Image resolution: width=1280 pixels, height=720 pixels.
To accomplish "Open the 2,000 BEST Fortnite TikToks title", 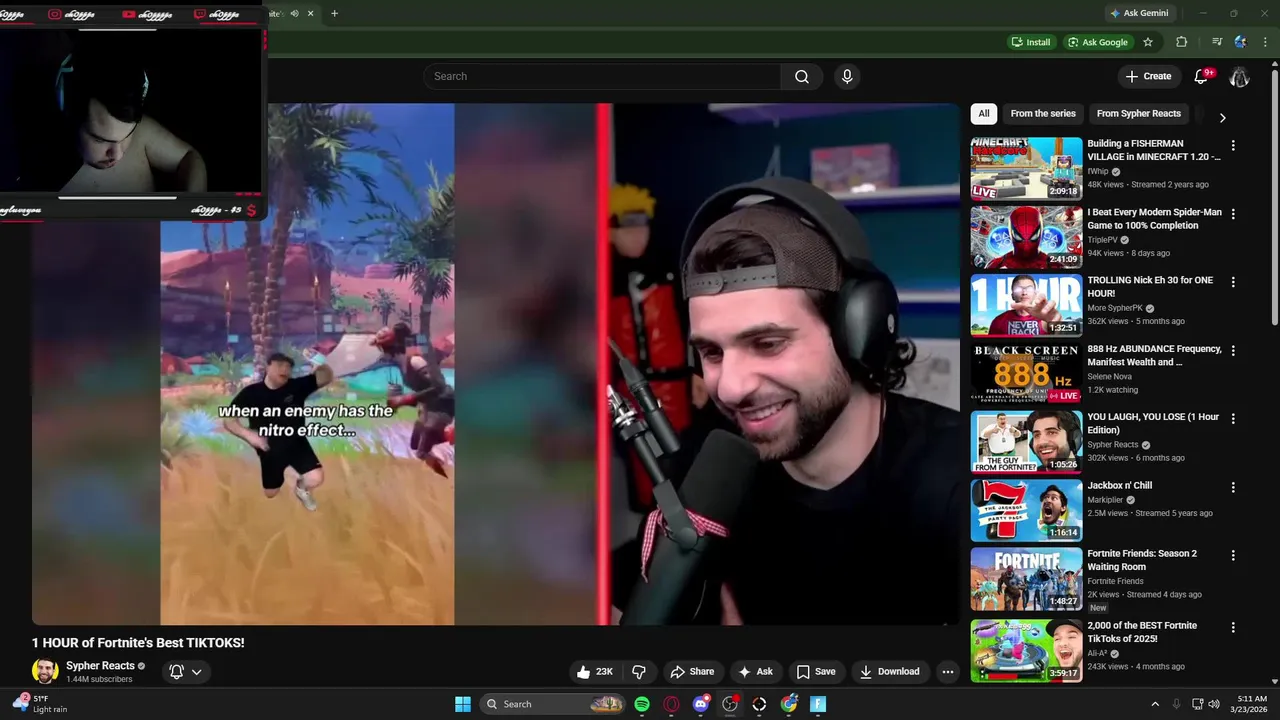I will click(x=1142, y=632).
